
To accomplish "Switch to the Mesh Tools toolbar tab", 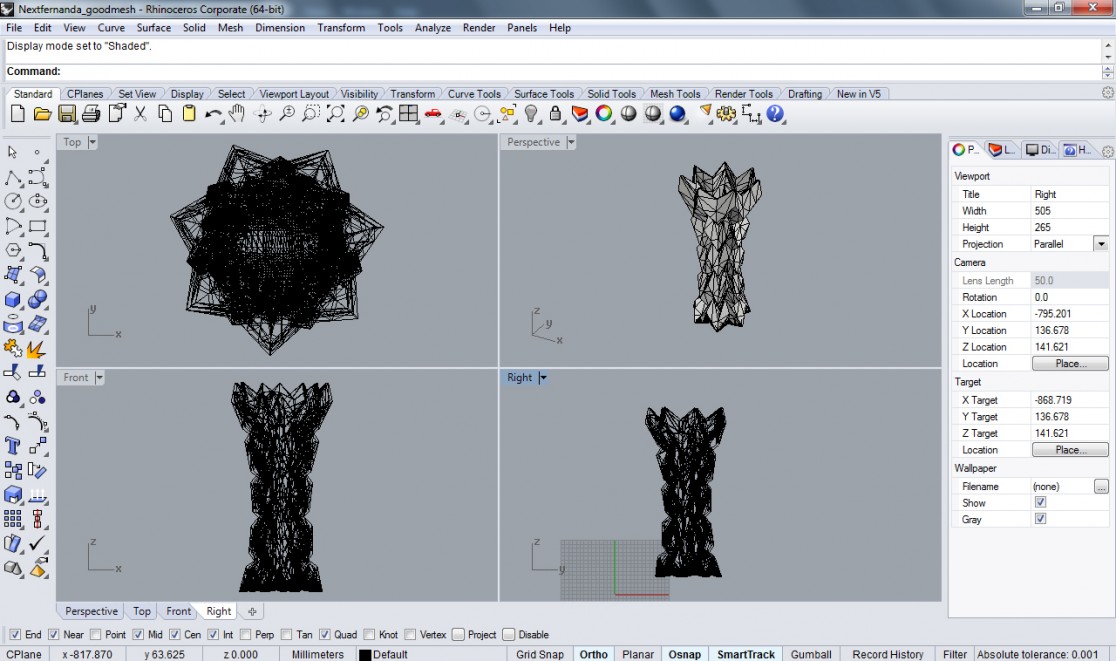I will (675, 94).
